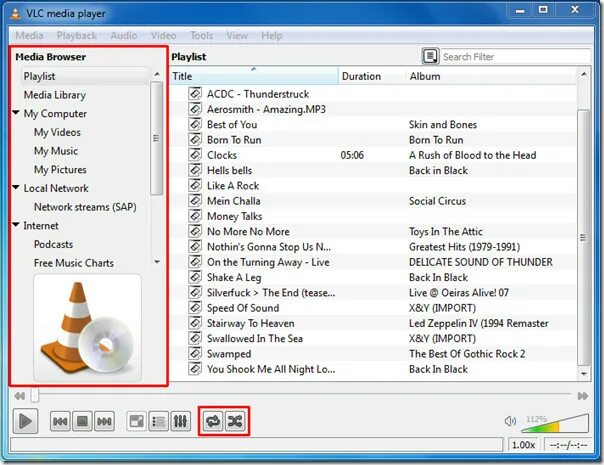Mute audio via speaker icon

[510, 421]
